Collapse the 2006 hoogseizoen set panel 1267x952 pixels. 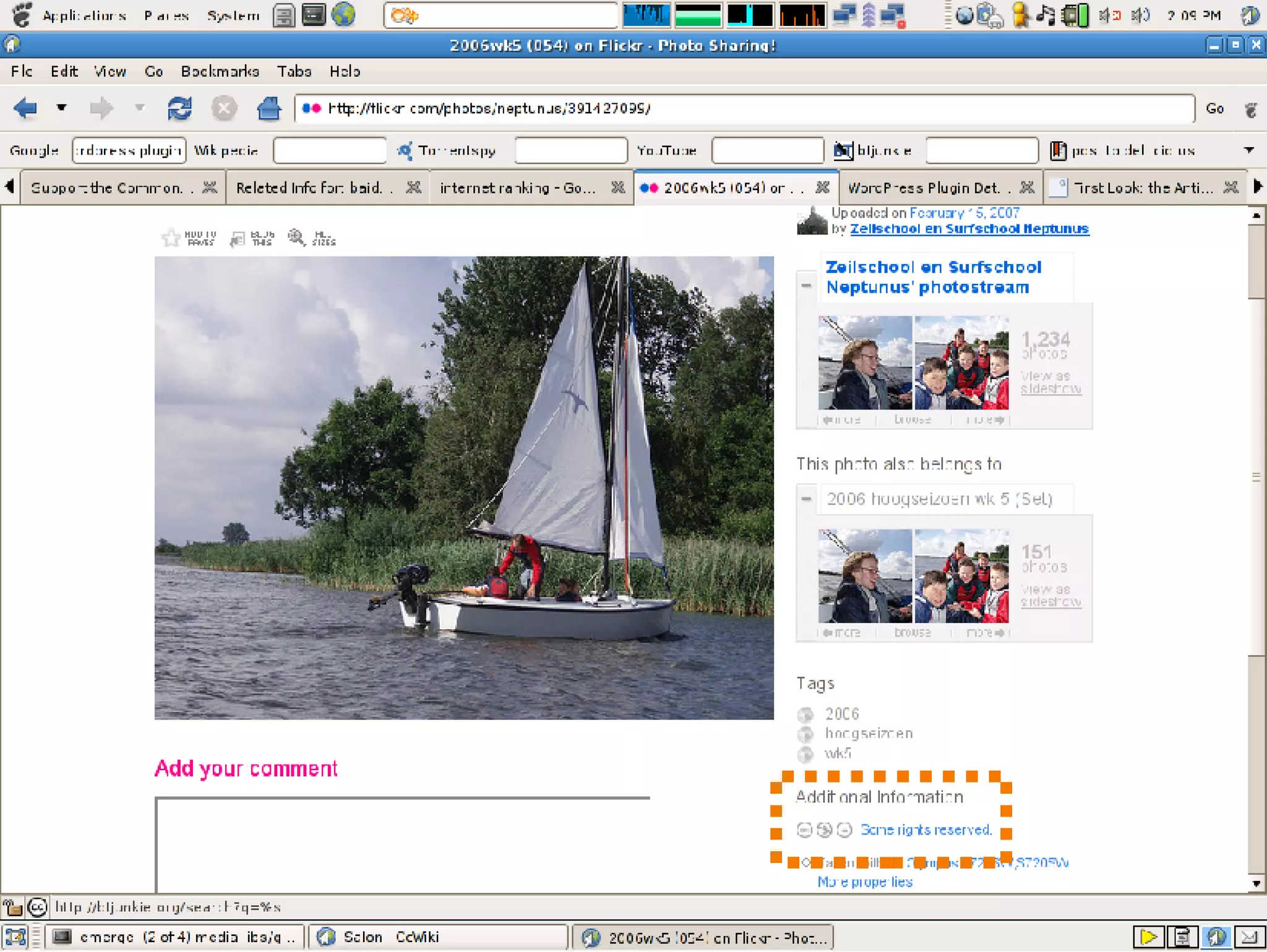coord(806,499)
